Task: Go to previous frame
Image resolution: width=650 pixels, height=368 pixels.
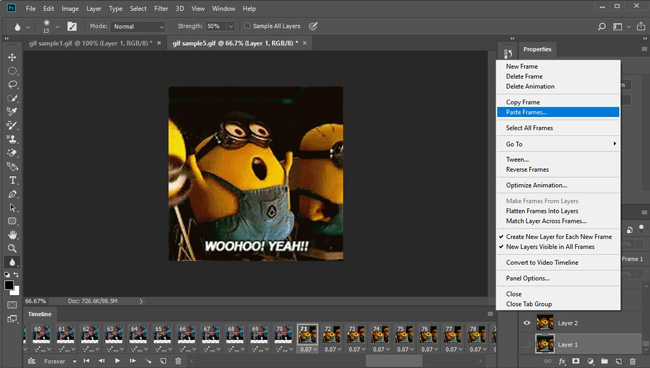Action: point(102,361)
